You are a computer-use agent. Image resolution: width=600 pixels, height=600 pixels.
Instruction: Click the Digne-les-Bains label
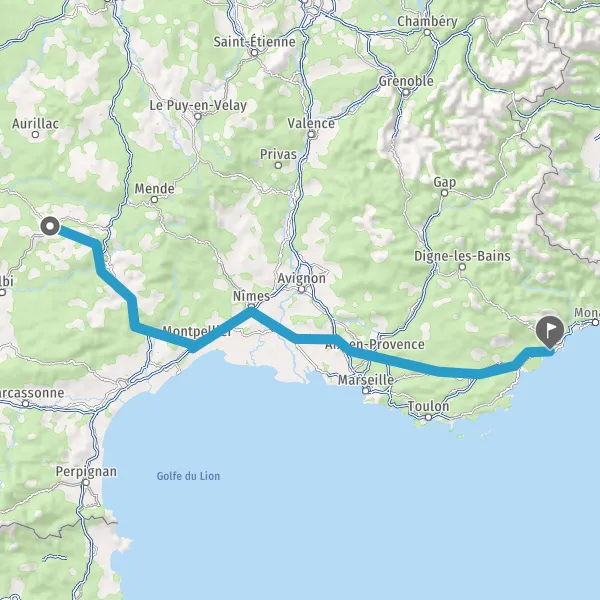click(x=462, y=256)
